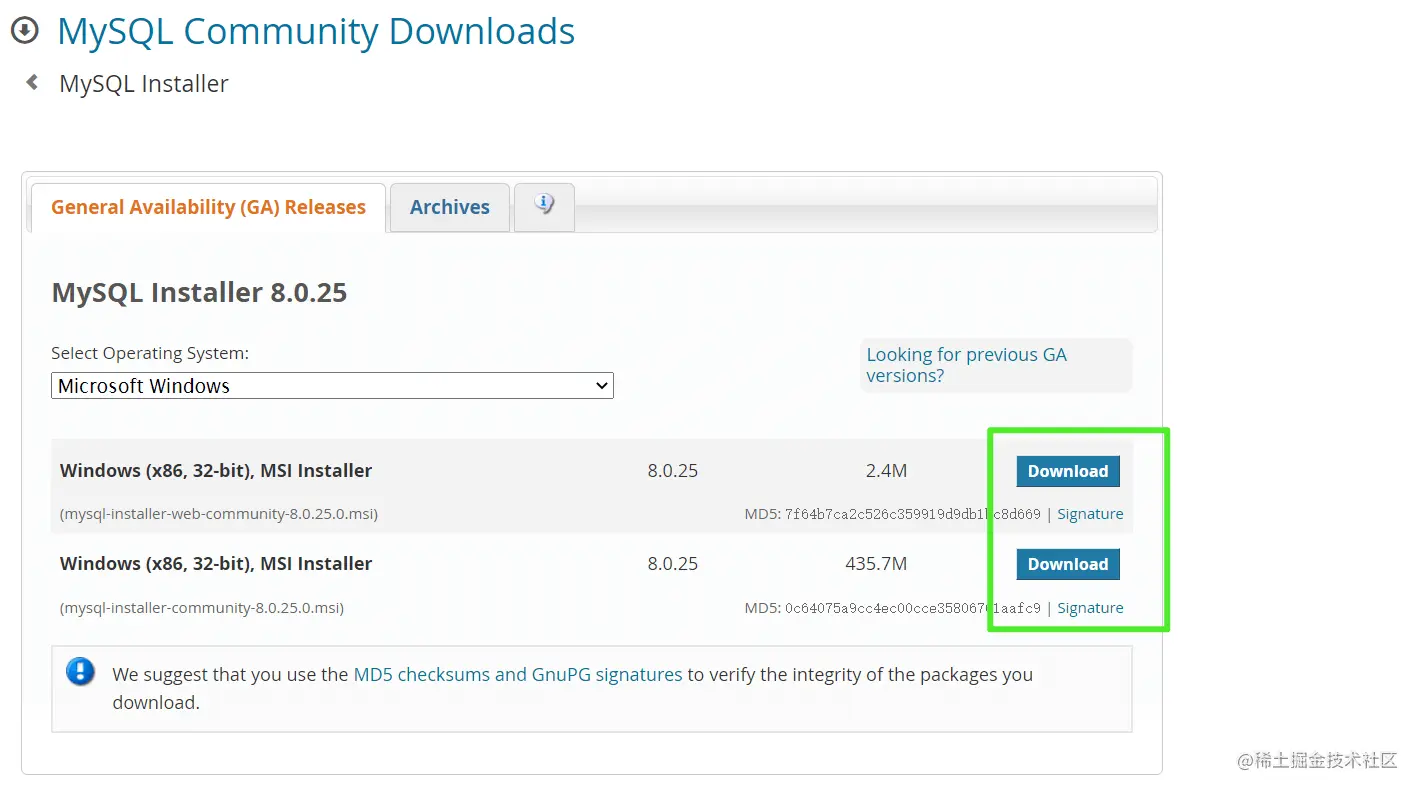Switch to the Archives tab
The width and height of the screenshot is (1420, 793).
tap(450, 207)
